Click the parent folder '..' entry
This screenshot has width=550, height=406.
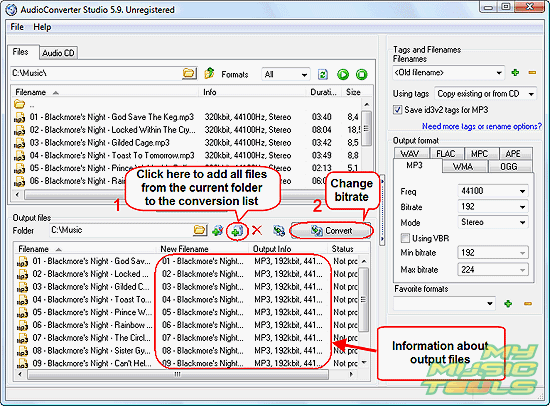point(32,105)
